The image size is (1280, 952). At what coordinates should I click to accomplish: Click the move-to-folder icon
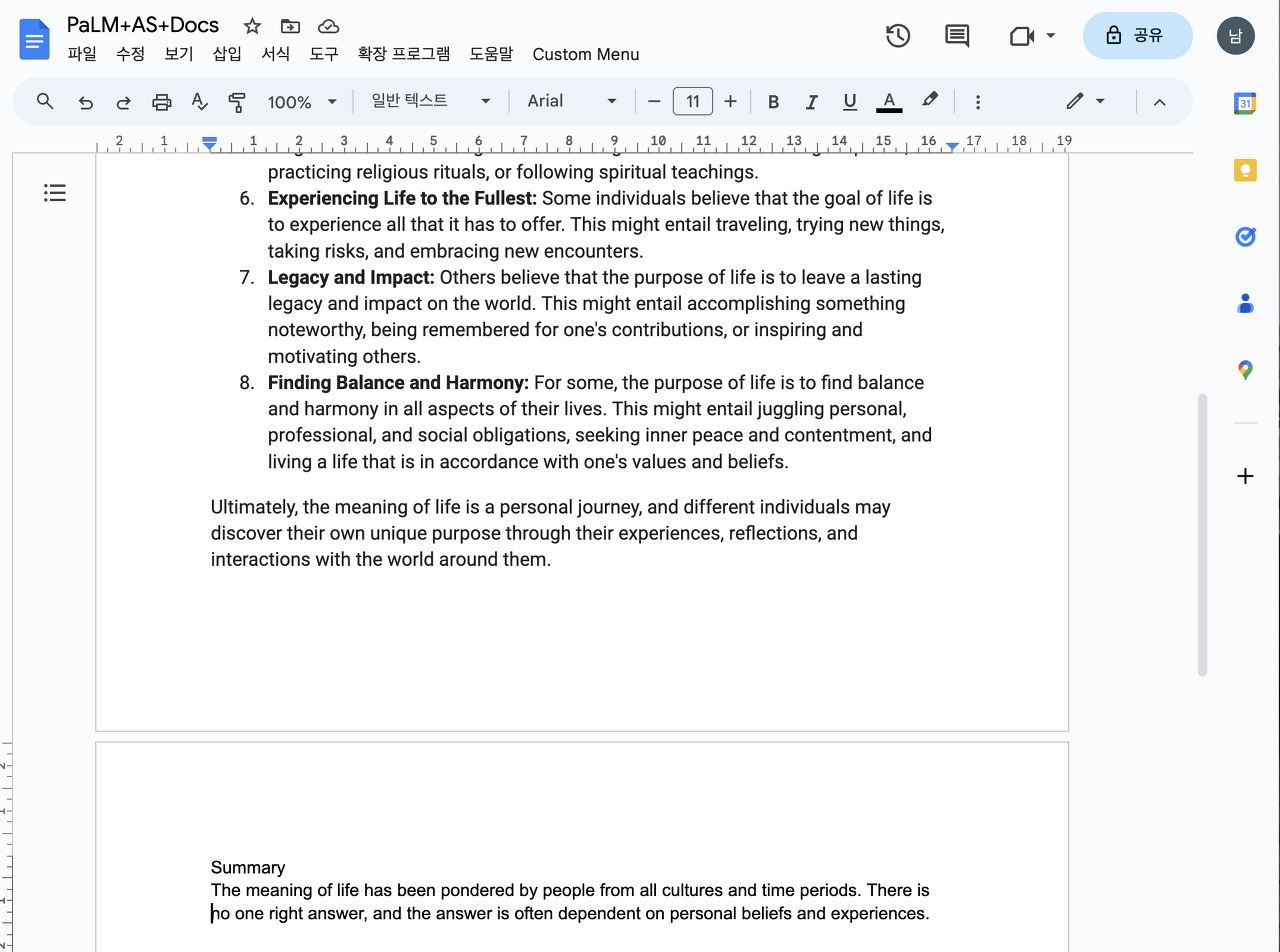(x=290, y=26)
